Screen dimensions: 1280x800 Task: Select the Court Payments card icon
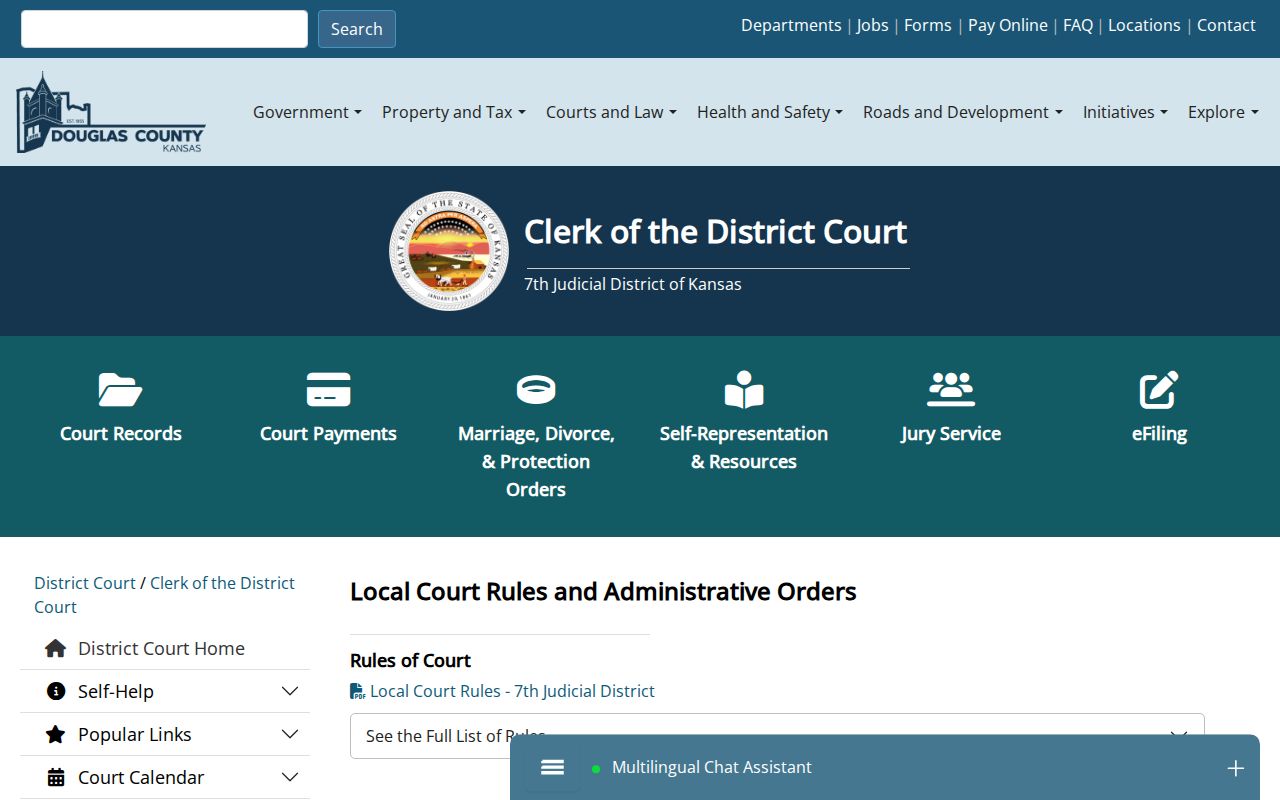pyautogui.click(x=328, y=389)
